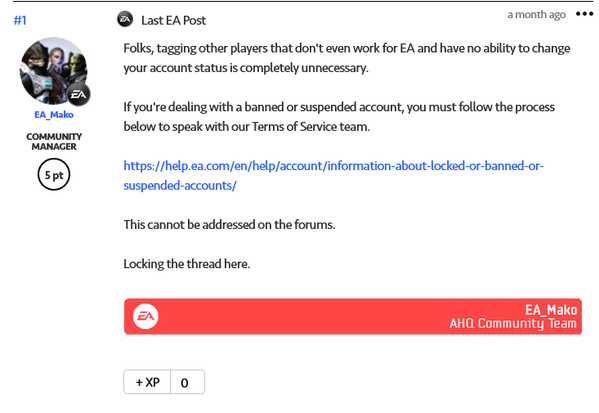Select the Last EA Post label

click(173, 20)
